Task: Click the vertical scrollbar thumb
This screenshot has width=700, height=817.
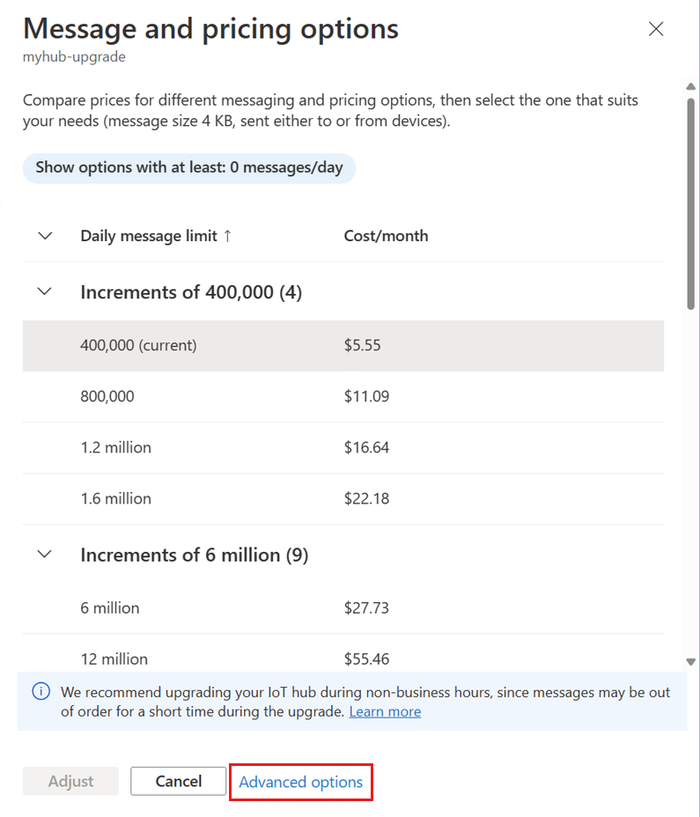Action: [690, 200]
